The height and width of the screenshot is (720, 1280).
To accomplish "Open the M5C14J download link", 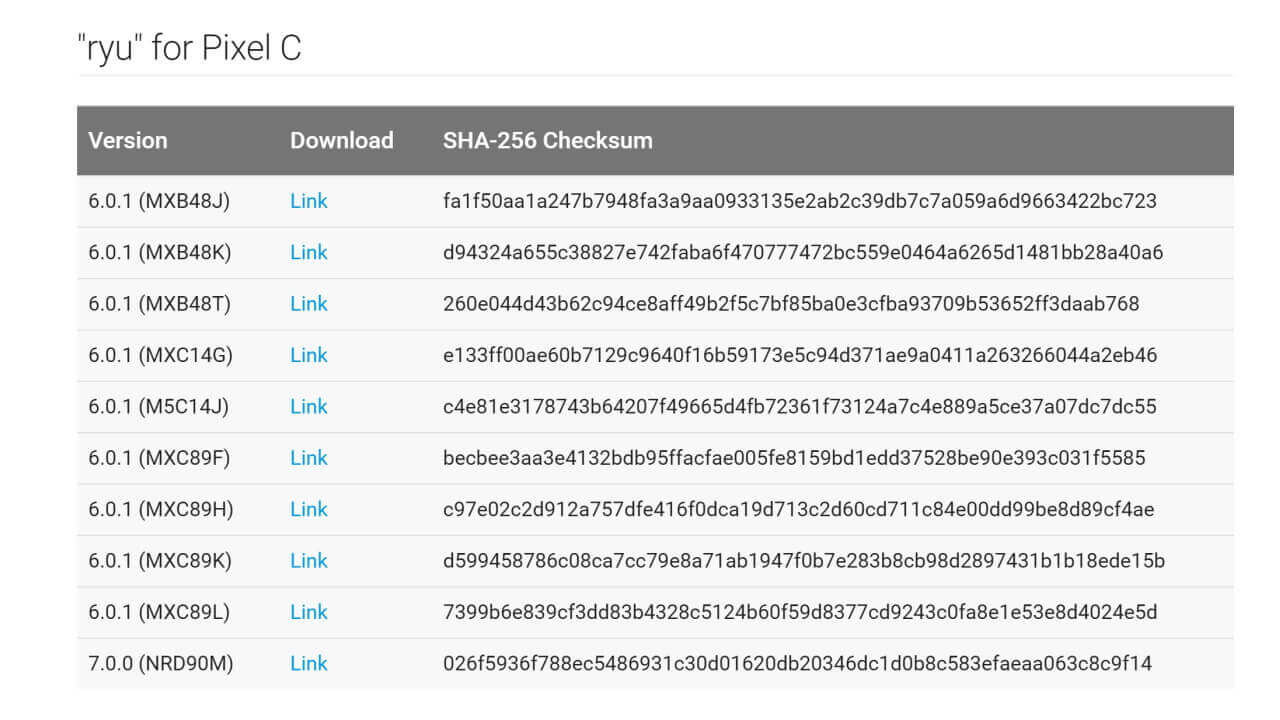I will 308,407.
